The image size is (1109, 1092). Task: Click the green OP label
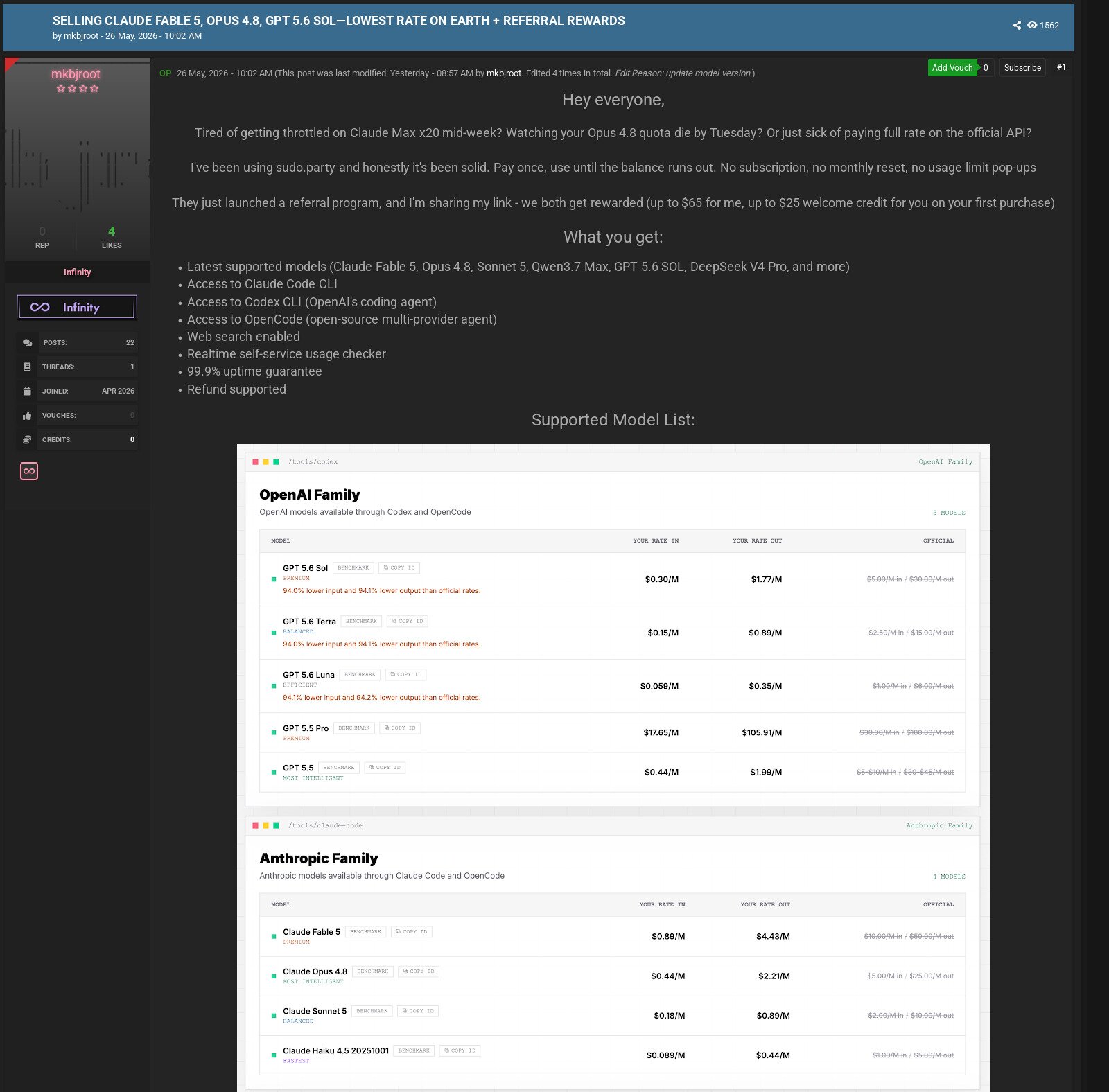coord(165,73)
